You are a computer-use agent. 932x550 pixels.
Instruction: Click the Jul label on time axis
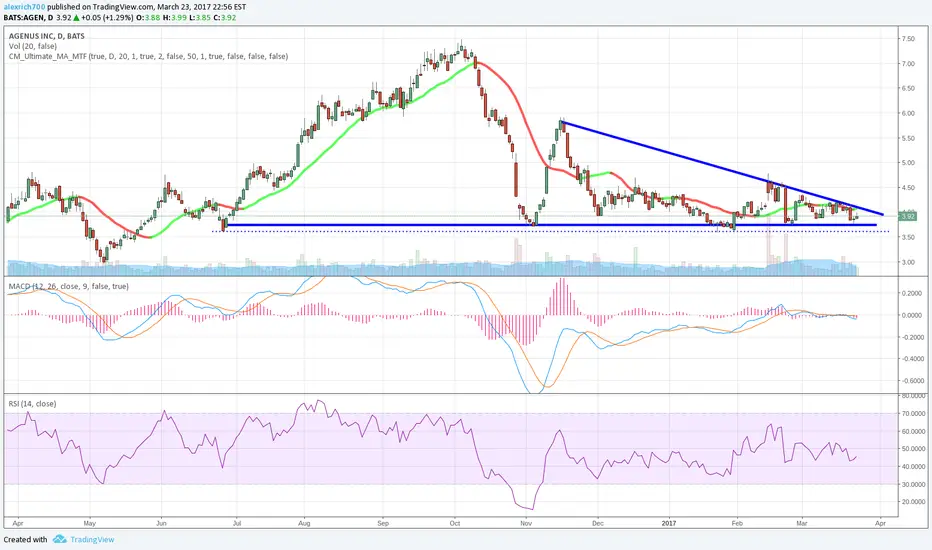[x=237, y=523]
